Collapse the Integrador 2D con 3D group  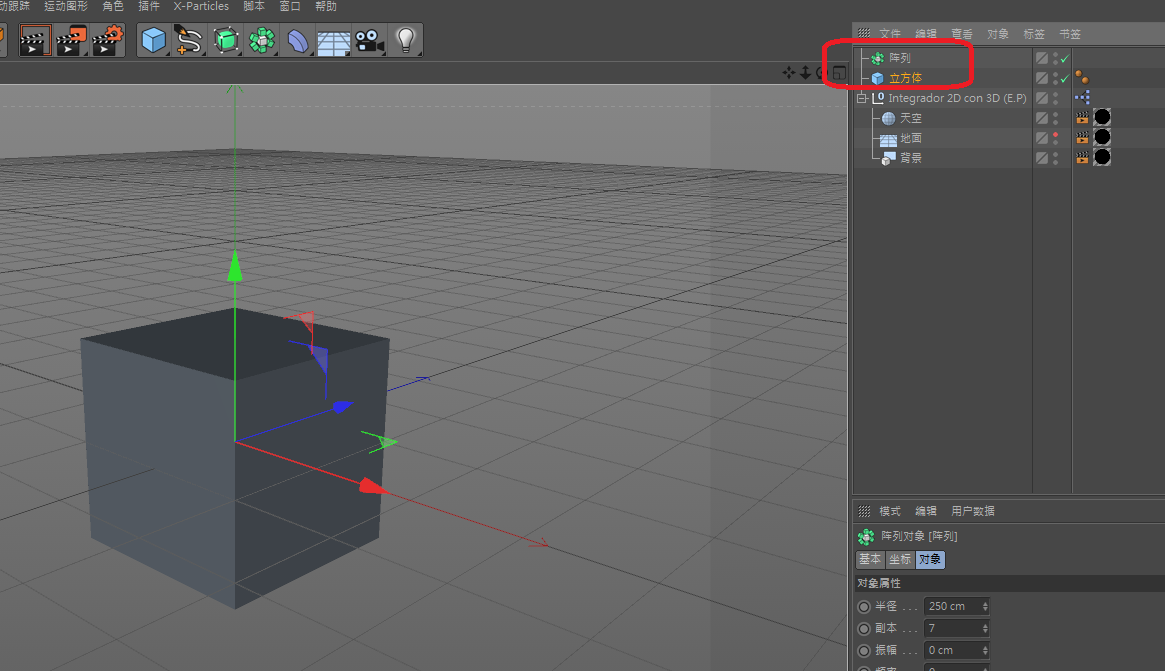pyautogui.click(x=862, y=98)
